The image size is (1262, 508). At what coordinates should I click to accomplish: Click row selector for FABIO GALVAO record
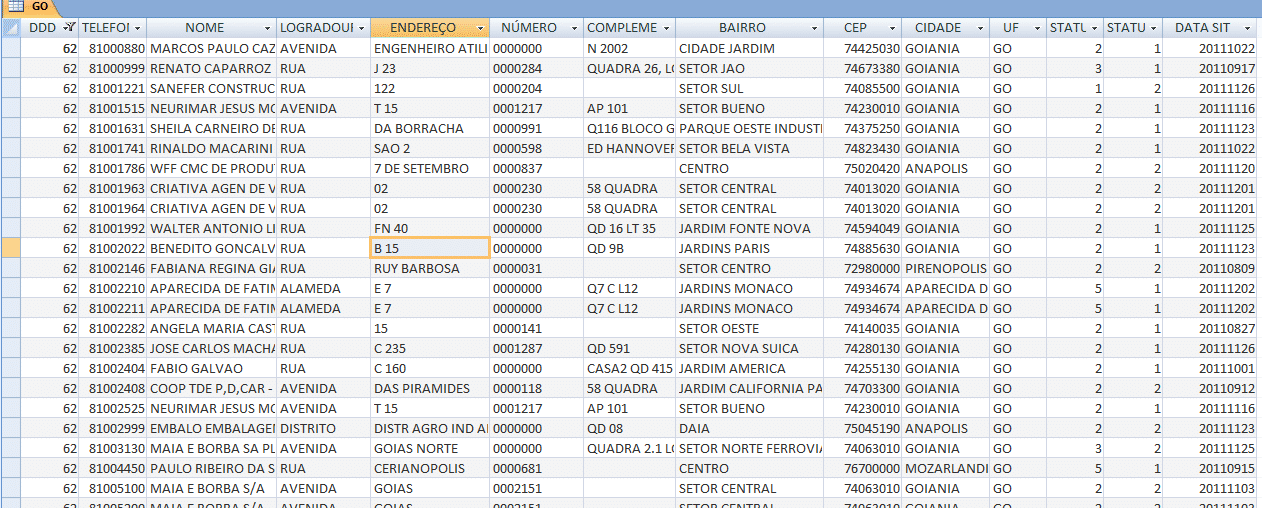tap(11, 368)
